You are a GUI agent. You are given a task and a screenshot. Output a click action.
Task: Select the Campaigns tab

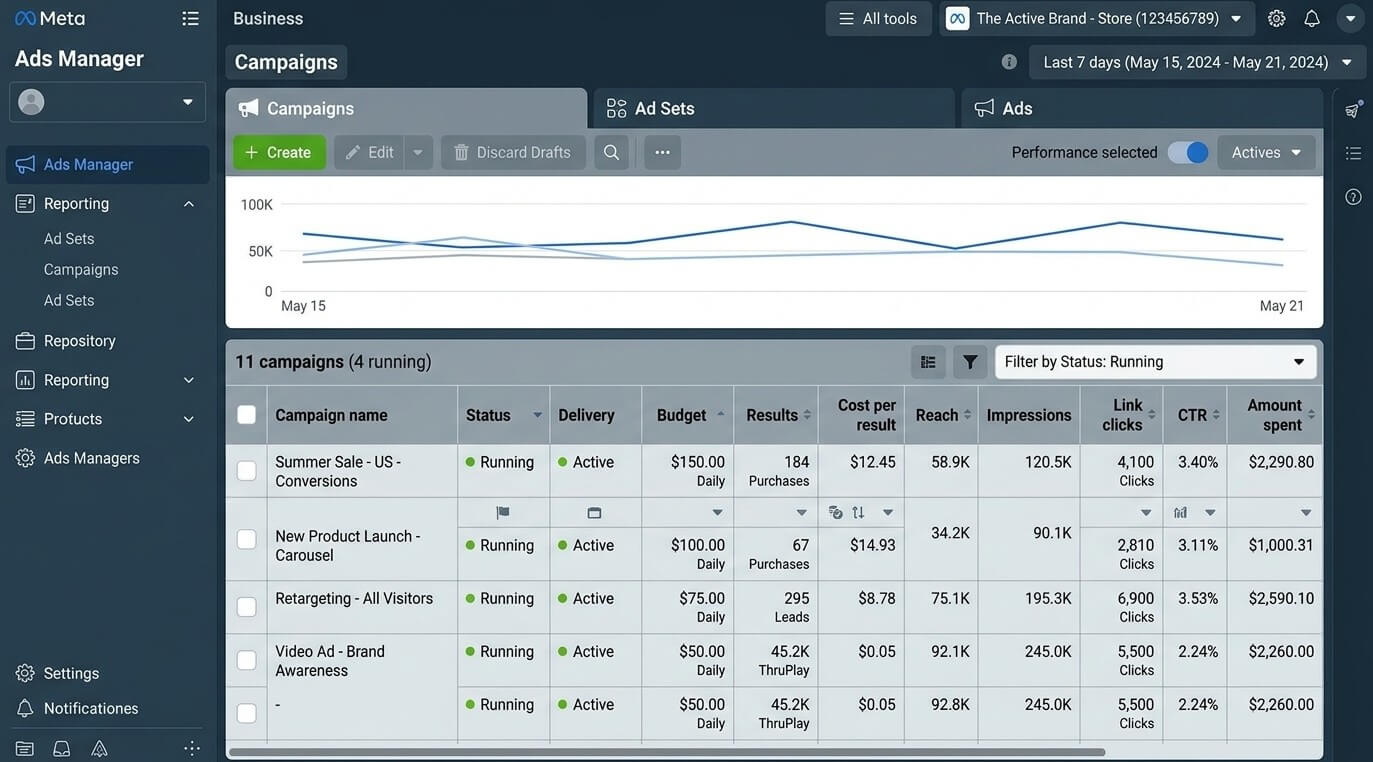click(x=406, y=108)
